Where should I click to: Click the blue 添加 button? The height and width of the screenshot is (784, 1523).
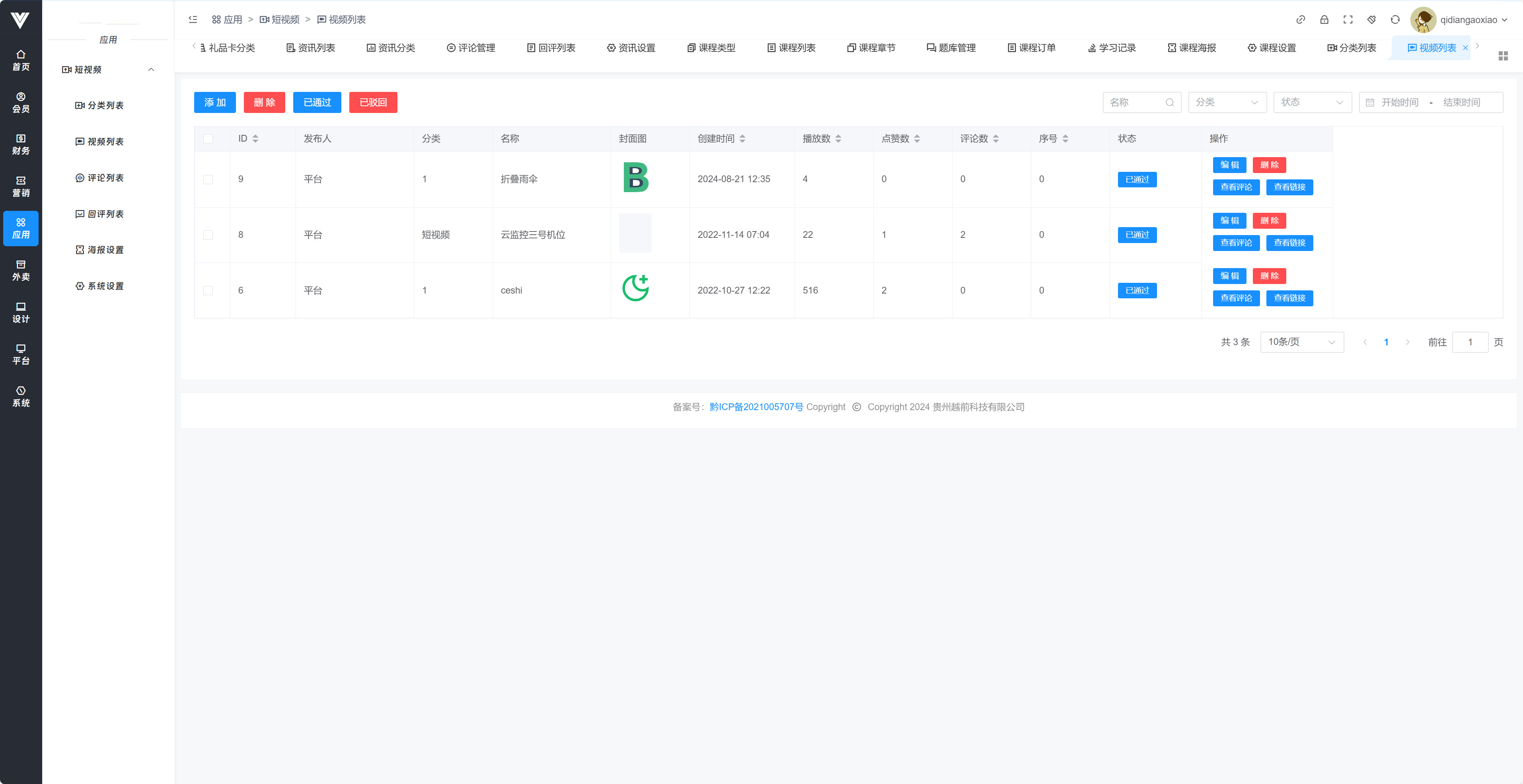(214, 102)
